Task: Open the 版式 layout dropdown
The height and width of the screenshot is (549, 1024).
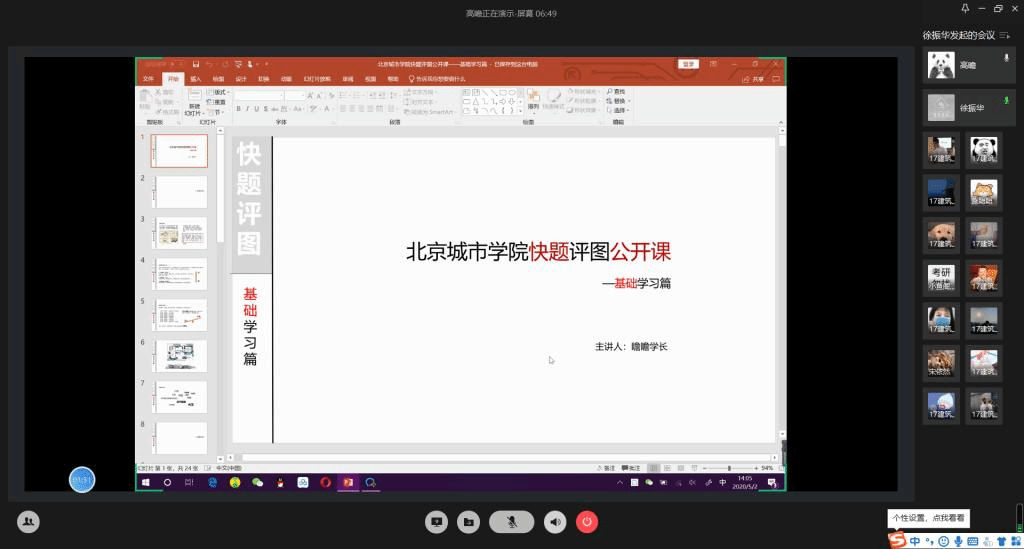Action: (219, 93)
